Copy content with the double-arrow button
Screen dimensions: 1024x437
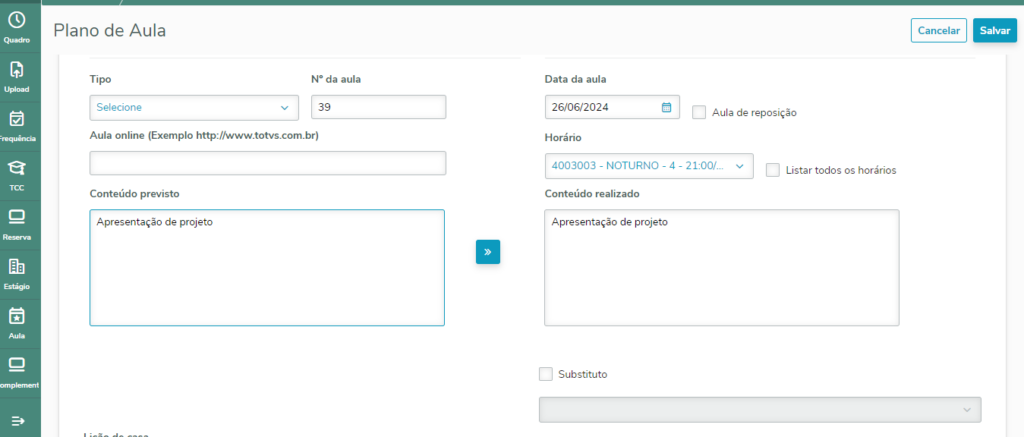pyautogui.click(x=488, y=252)
